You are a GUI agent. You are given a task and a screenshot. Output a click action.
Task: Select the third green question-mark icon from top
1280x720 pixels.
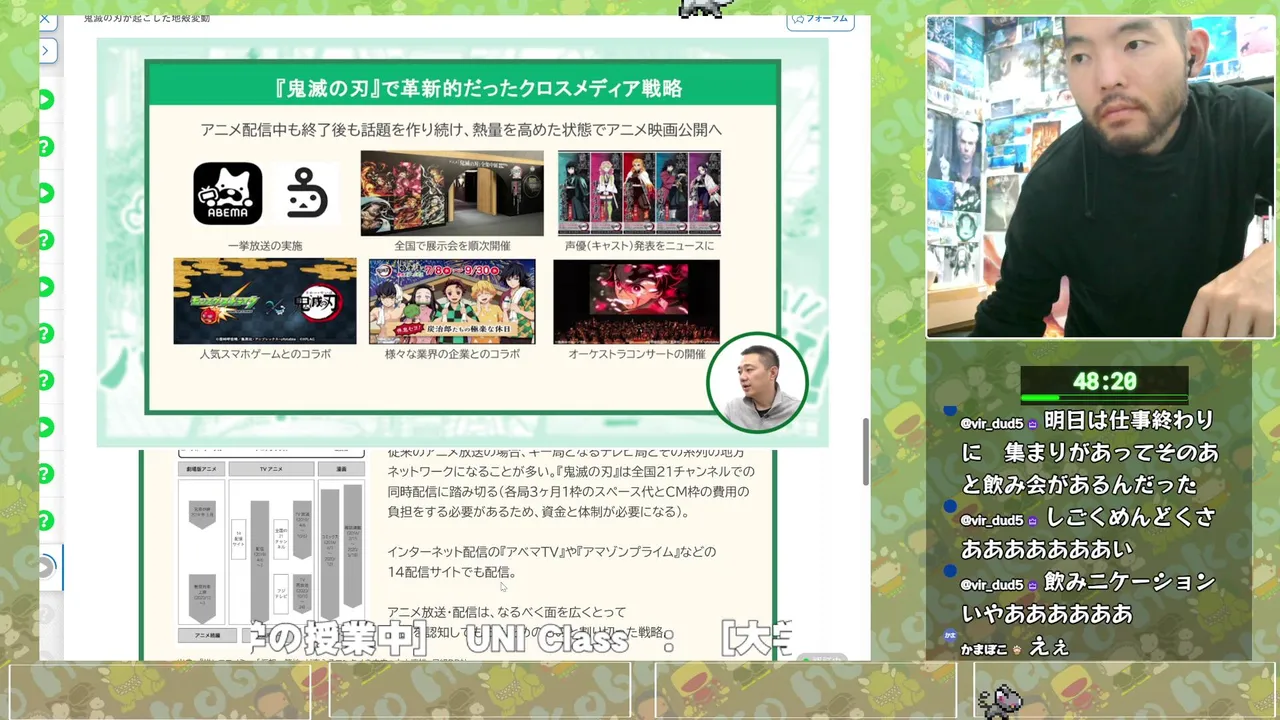(x=45, y=334)
